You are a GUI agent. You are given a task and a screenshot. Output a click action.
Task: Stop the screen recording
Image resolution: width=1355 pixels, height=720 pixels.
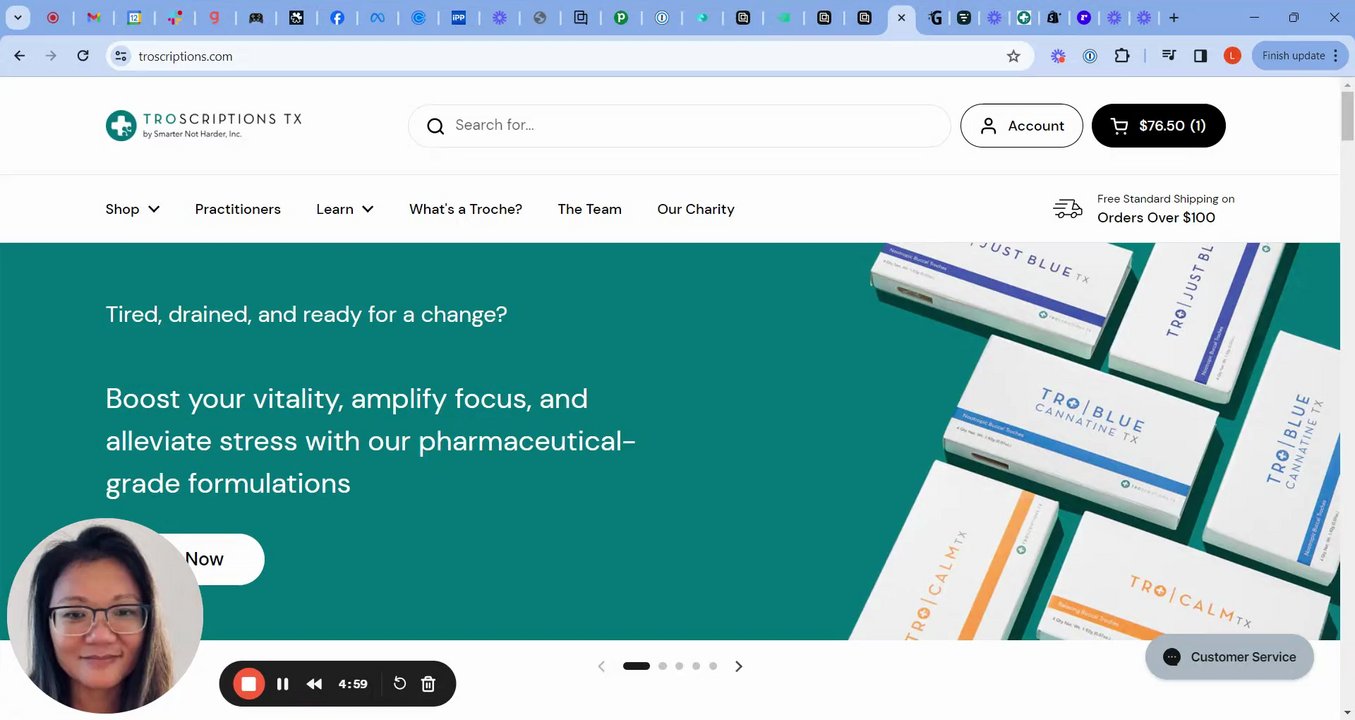click(x=249, y=684)
